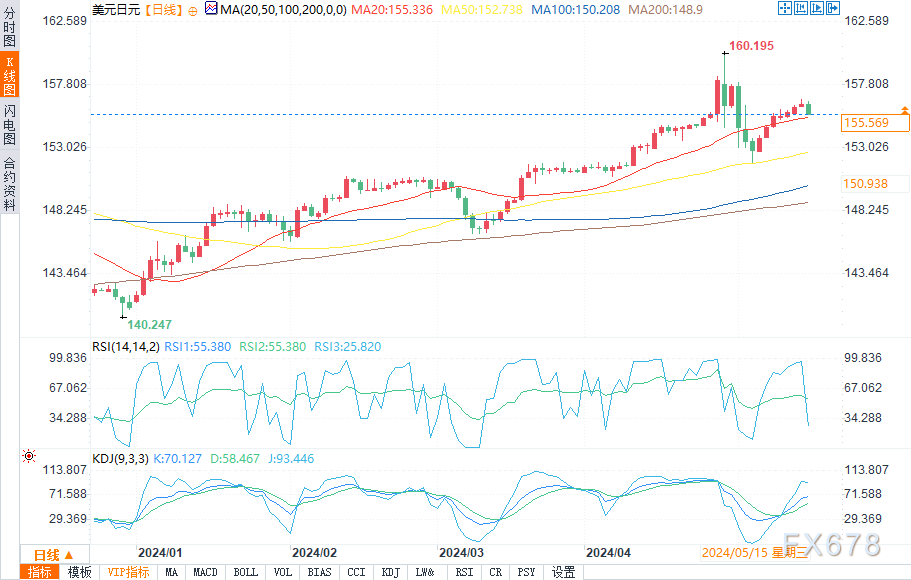Click the 2024/05/15 星期三 date label
The height and width of the screenshot is (580, 911).
pos(755,553)
